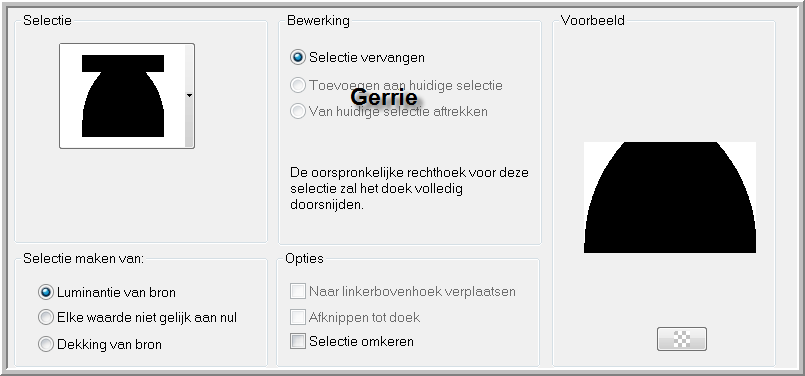Click the 'Voorbeeld' group label

(x=592, y=21)
